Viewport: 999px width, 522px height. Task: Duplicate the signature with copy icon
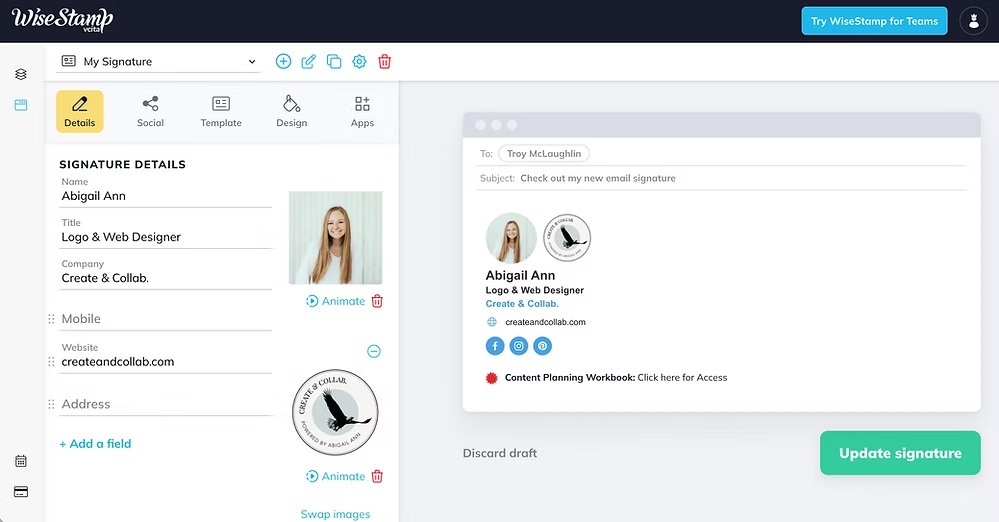334,61
